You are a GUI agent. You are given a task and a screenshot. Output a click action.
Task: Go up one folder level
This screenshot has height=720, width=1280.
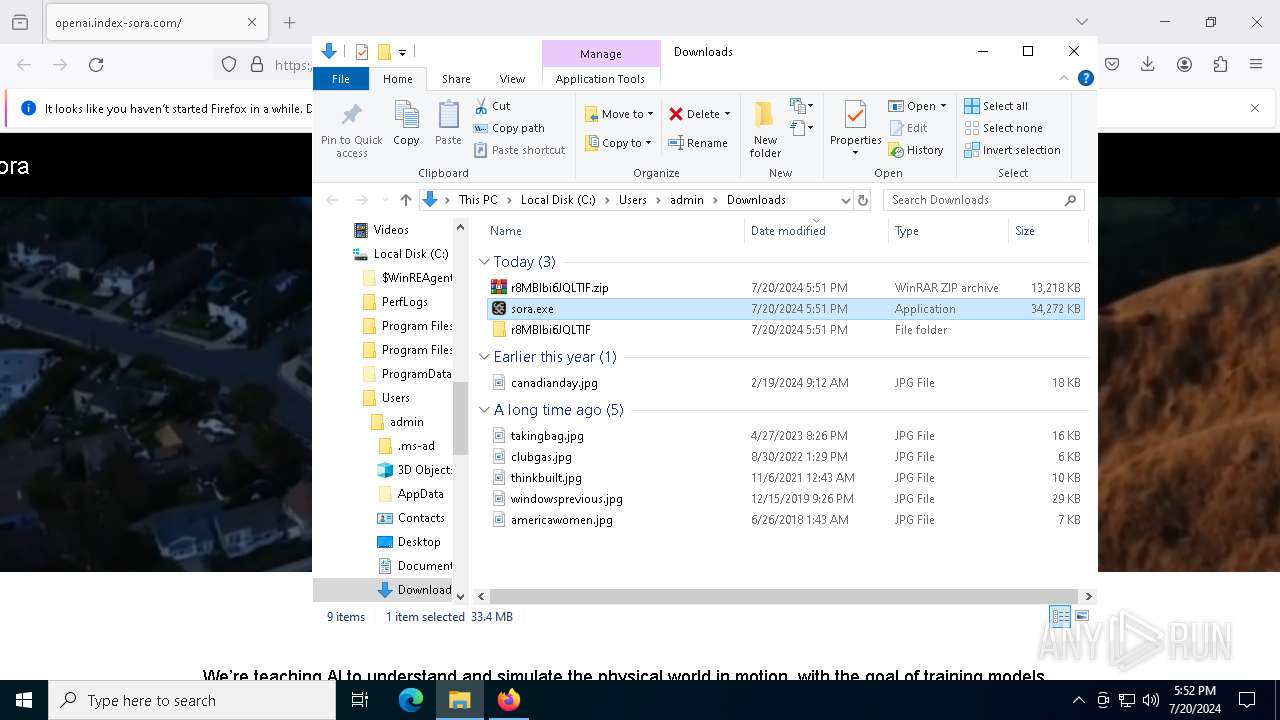pyautogui.click(x=405, y=200)
